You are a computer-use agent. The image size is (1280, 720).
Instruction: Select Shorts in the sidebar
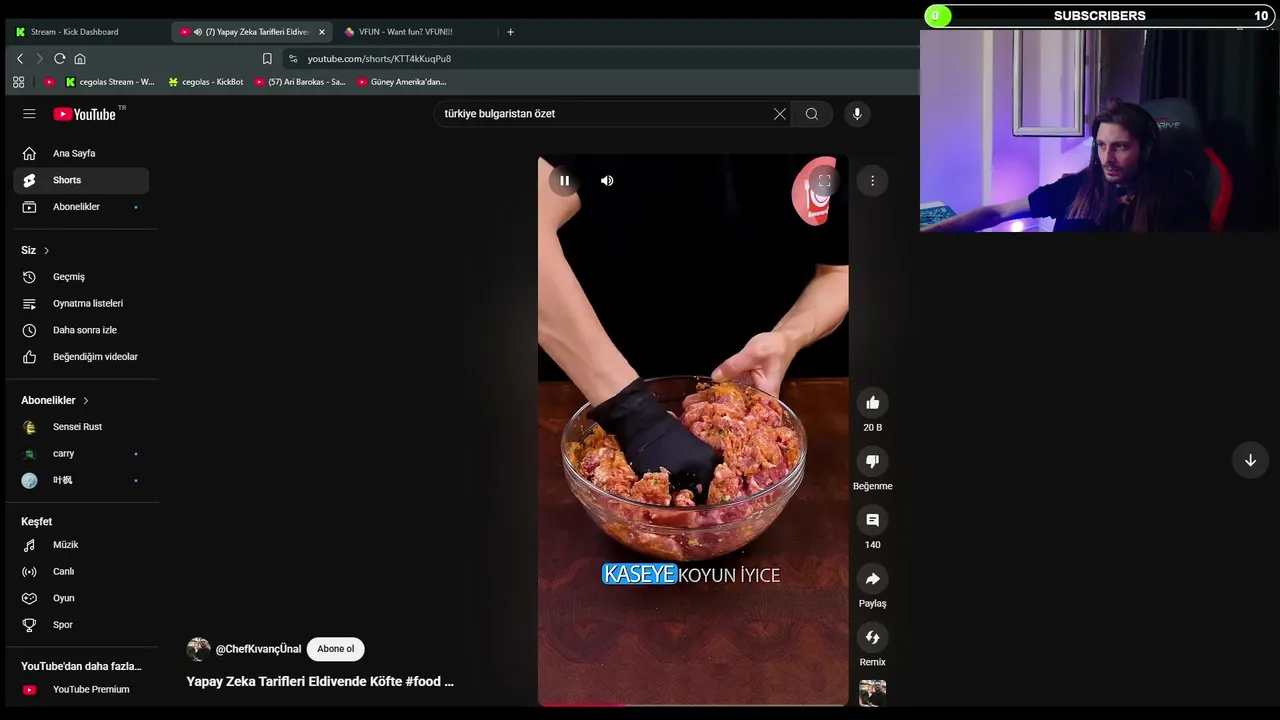pos(81,180)
